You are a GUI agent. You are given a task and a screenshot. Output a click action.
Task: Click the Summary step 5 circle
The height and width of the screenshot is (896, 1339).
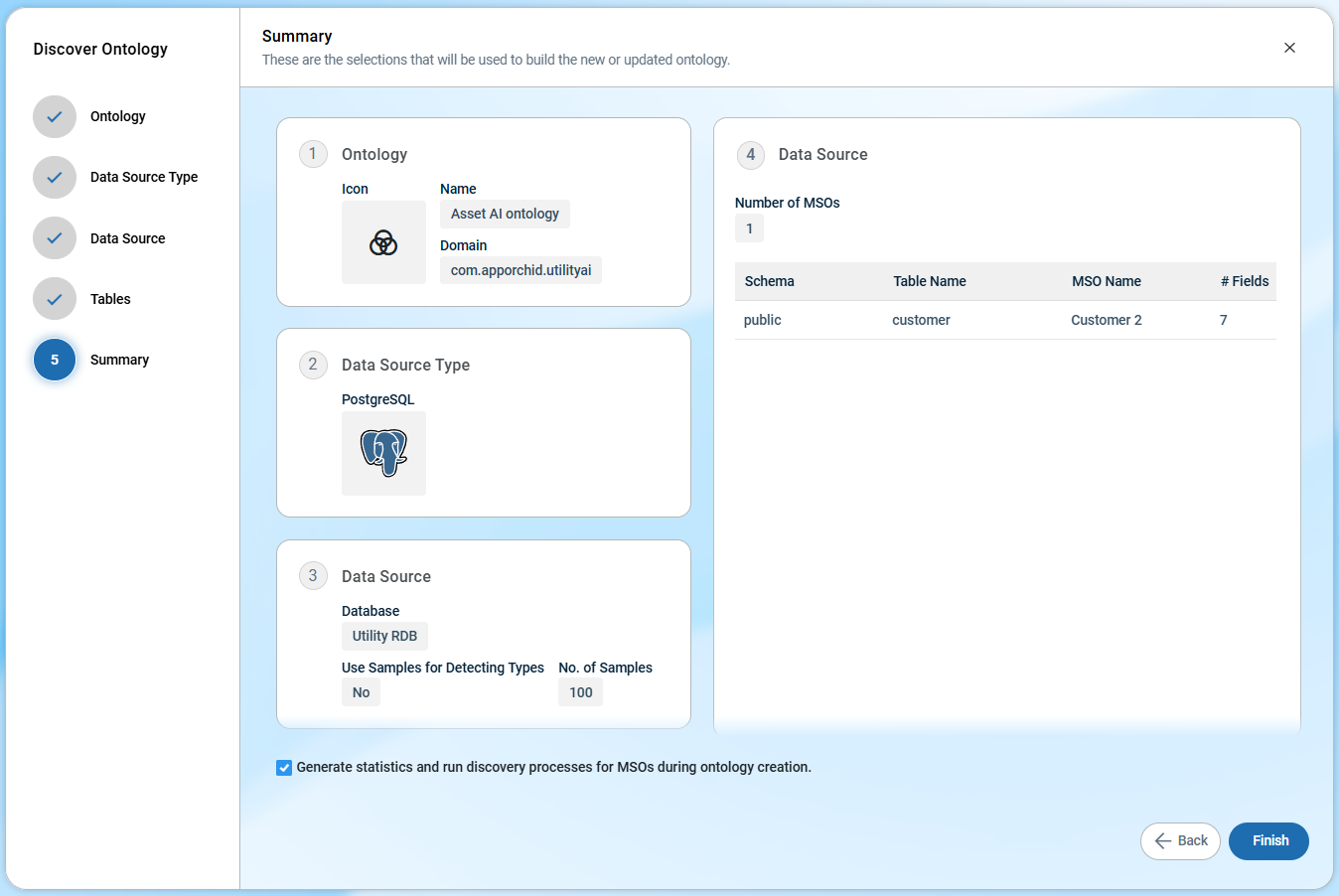(55, 360)
